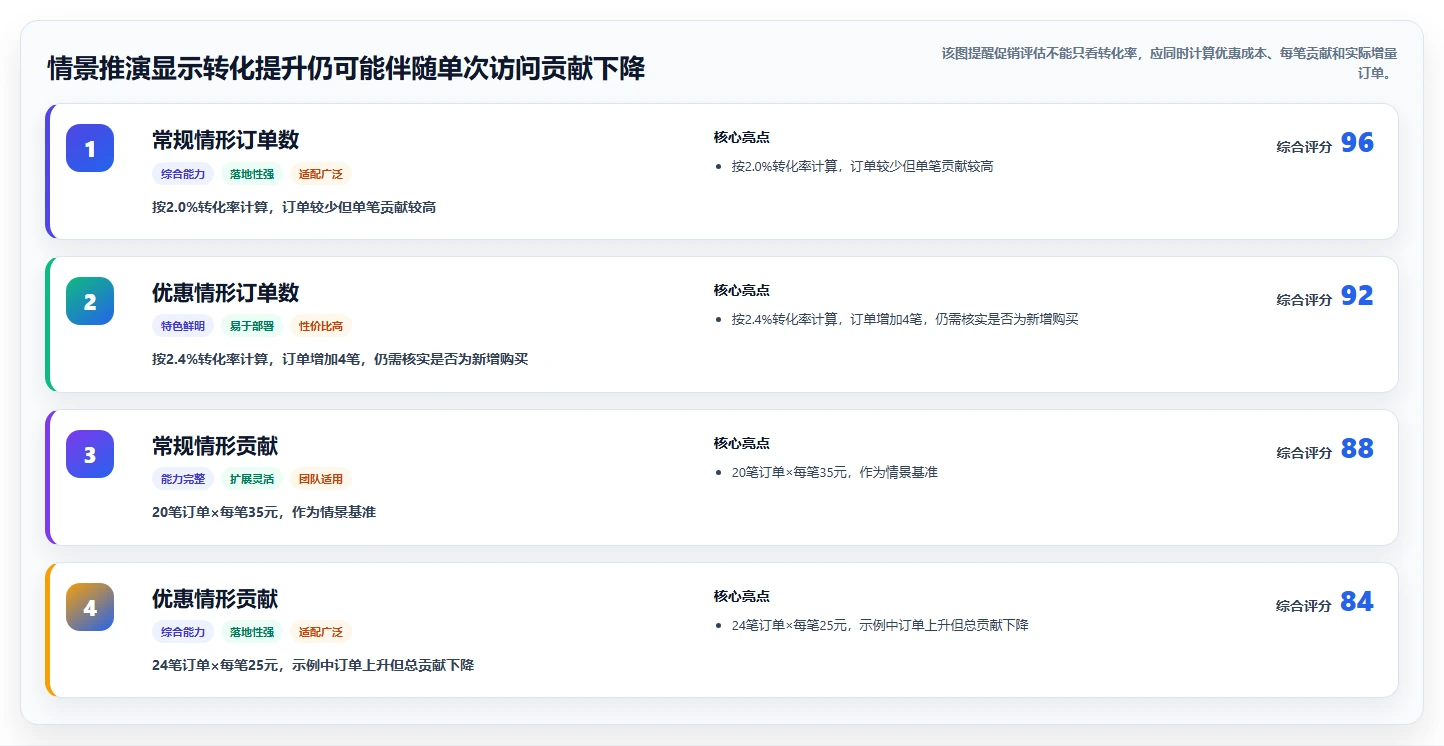
Task: Click the 扩展灵活 tag
Action: [x=252, y=479]
